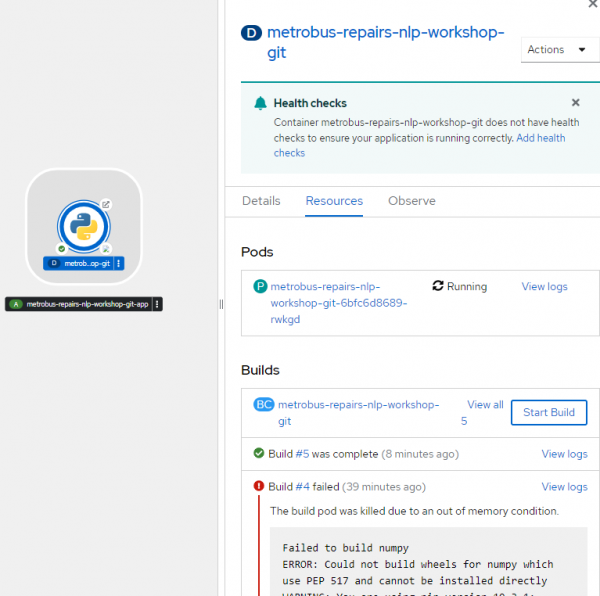This screenshot has height=596, width=600.
Task: Follow the Add health checks link
Action: 540,138
